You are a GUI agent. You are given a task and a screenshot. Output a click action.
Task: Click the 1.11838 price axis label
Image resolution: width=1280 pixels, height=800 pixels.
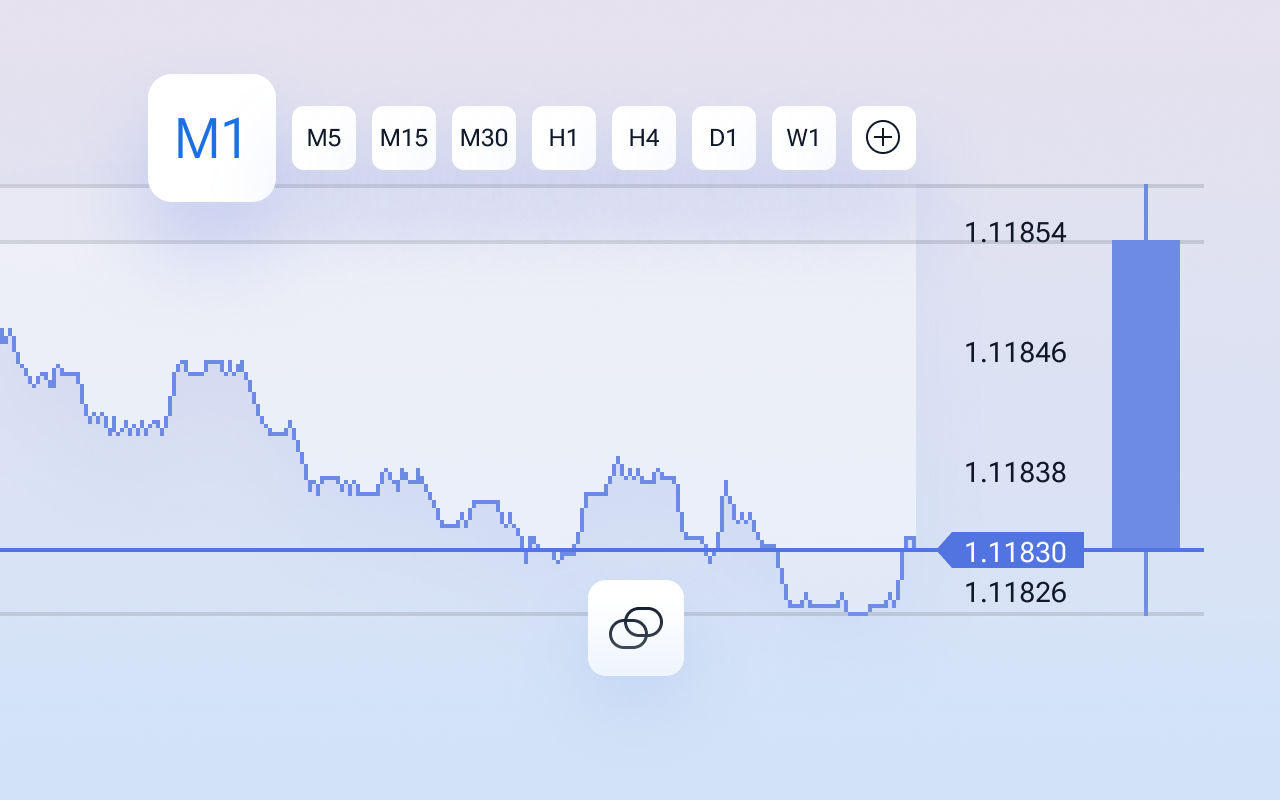coord(1015,472)
